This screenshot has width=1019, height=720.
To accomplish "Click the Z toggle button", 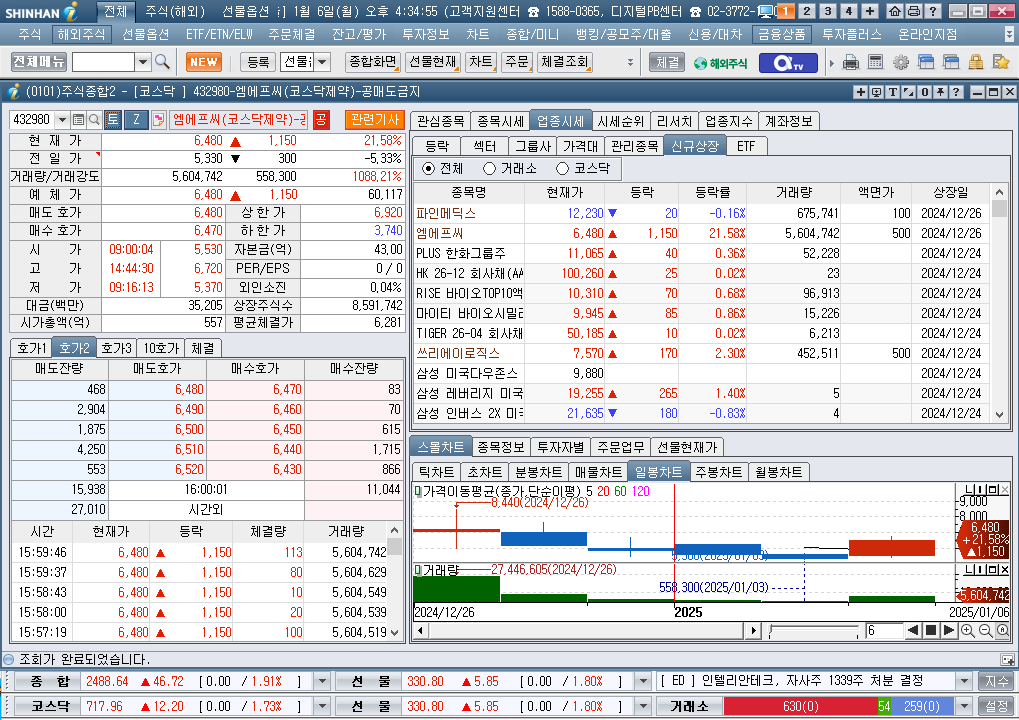I will (136, 120).
